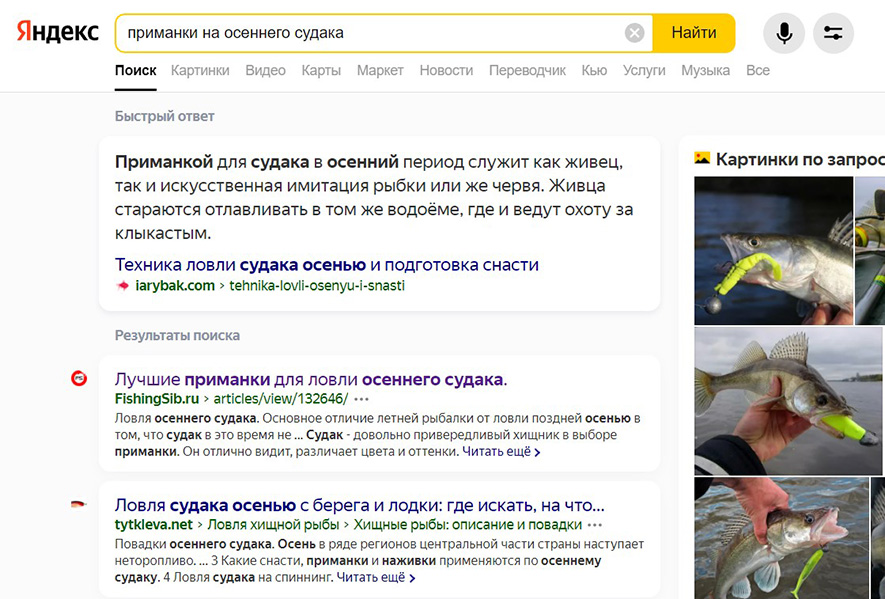Open the Переводчик tab
The height and width of the screenshot is (599, 885).
pos(527,71)
